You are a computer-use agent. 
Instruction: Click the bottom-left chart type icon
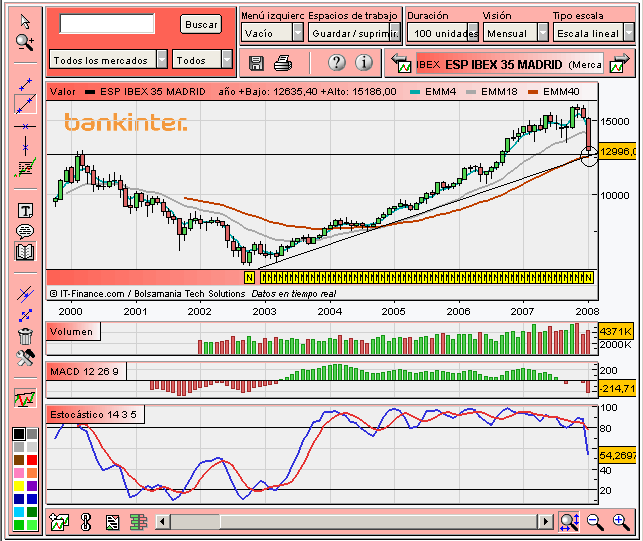point(59,522)
